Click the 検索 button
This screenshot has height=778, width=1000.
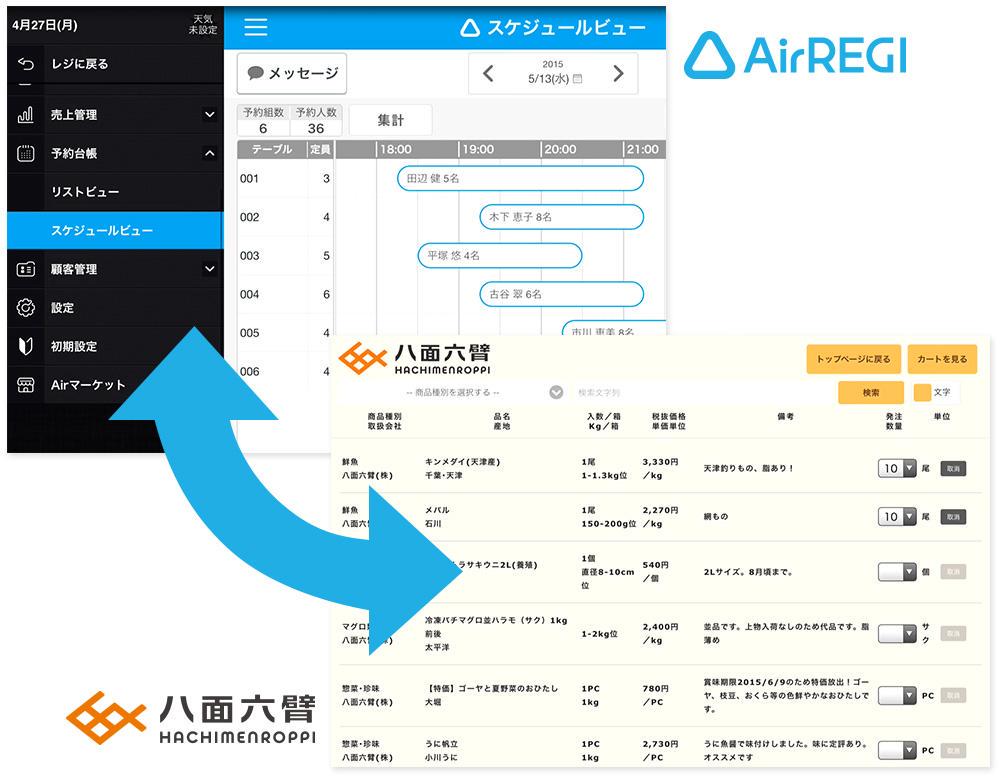coord(871,393)
